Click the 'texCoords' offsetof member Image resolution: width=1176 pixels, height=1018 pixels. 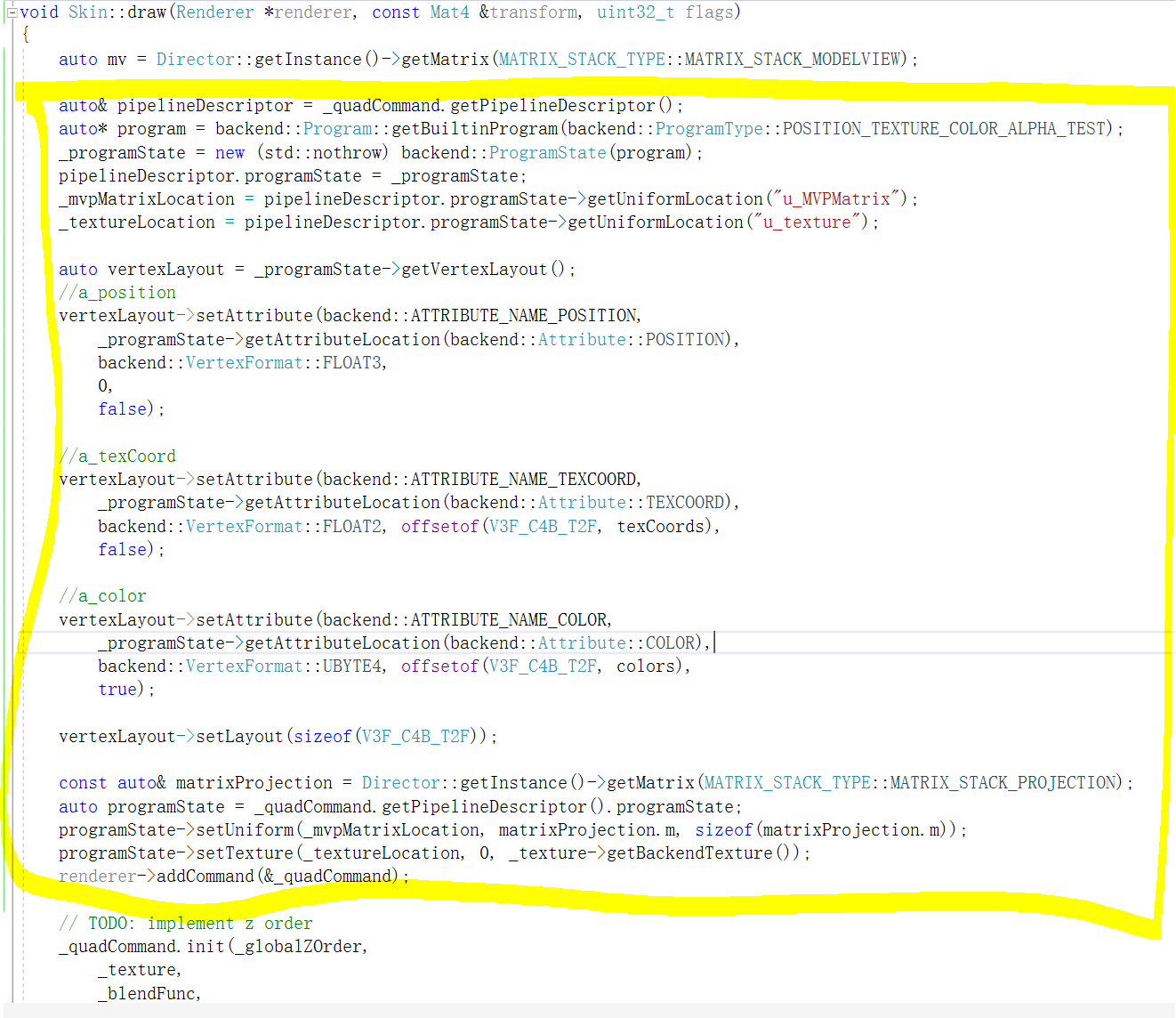661,527
